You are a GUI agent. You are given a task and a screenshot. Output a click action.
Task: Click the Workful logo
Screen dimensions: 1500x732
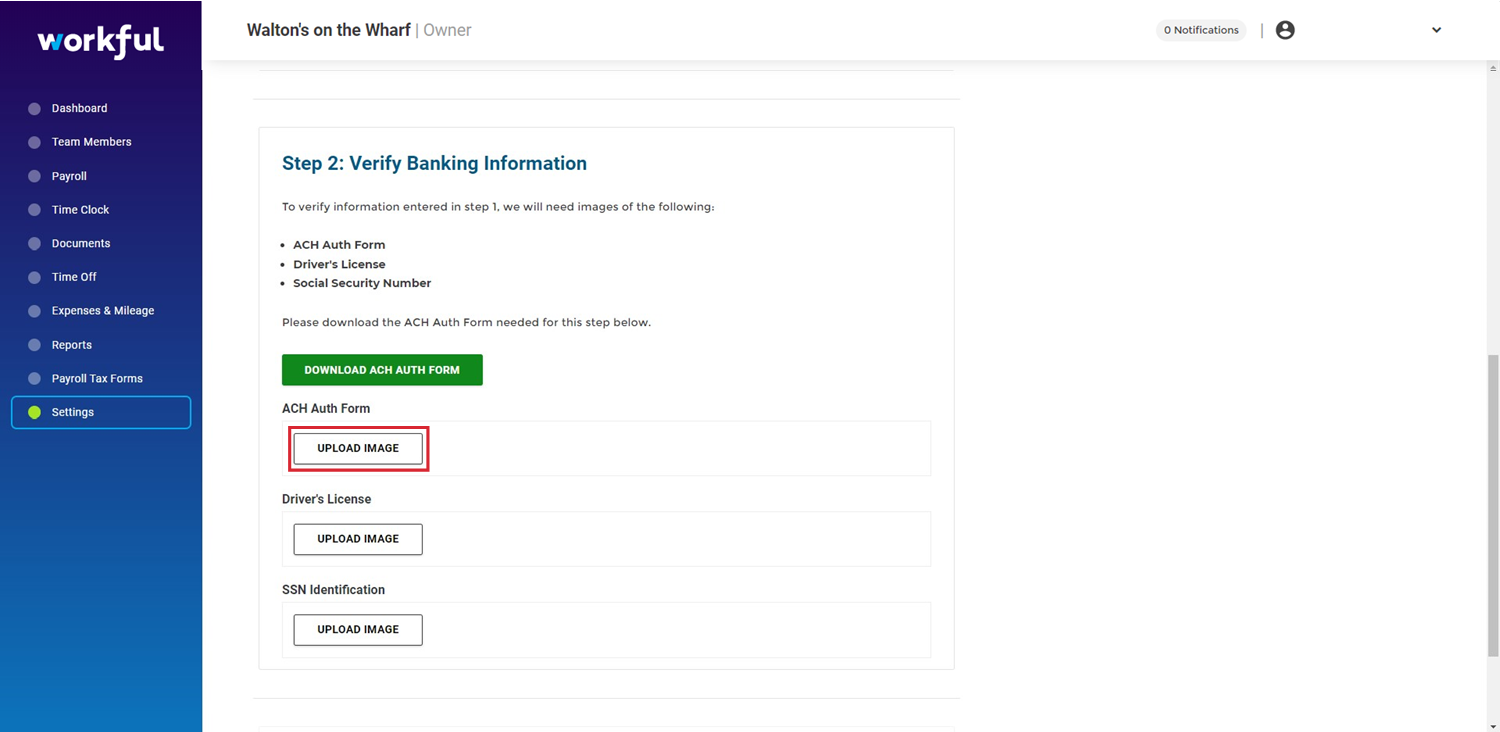pos(100,40)
